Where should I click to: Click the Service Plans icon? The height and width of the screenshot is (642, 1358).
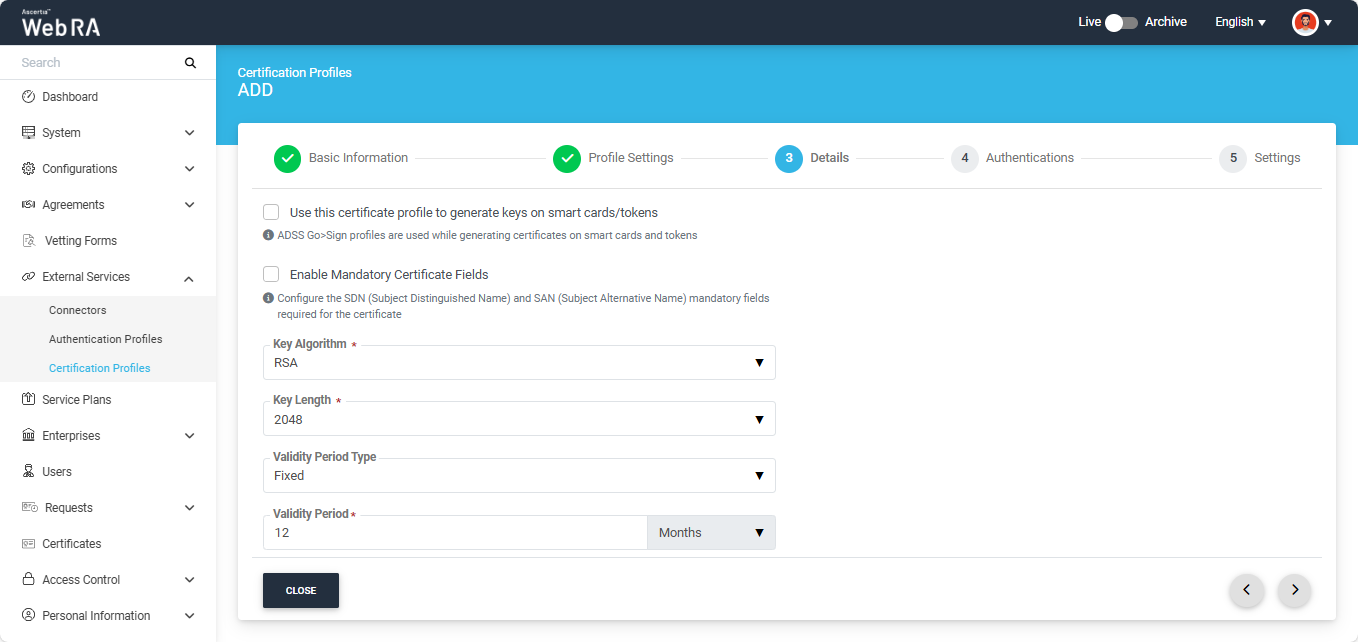pyautogui.click(x=28, y=400)
